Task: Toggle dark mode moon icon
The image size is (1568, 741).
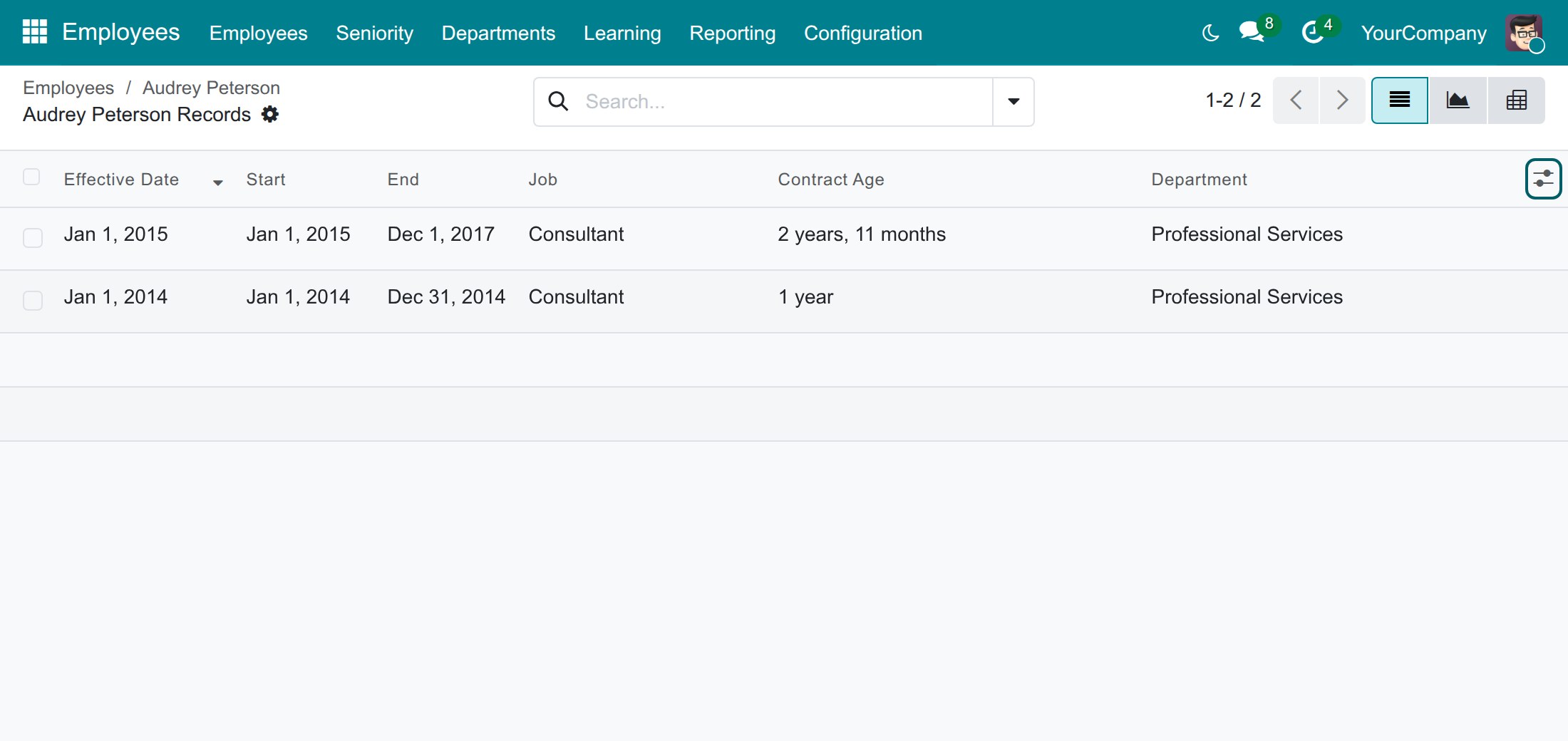Action: 1210,33
